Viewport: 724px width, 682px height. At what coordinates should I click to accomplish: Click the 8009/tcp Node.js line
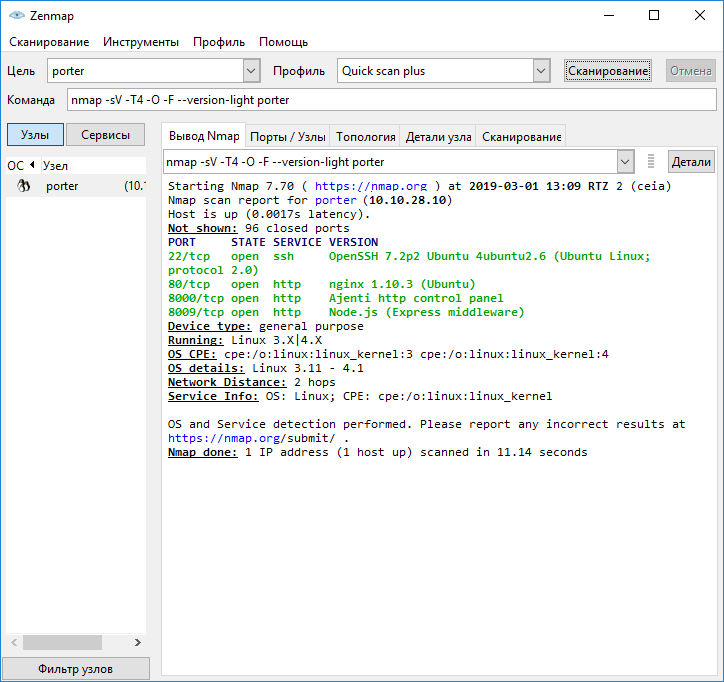click(x=346, y=312)
